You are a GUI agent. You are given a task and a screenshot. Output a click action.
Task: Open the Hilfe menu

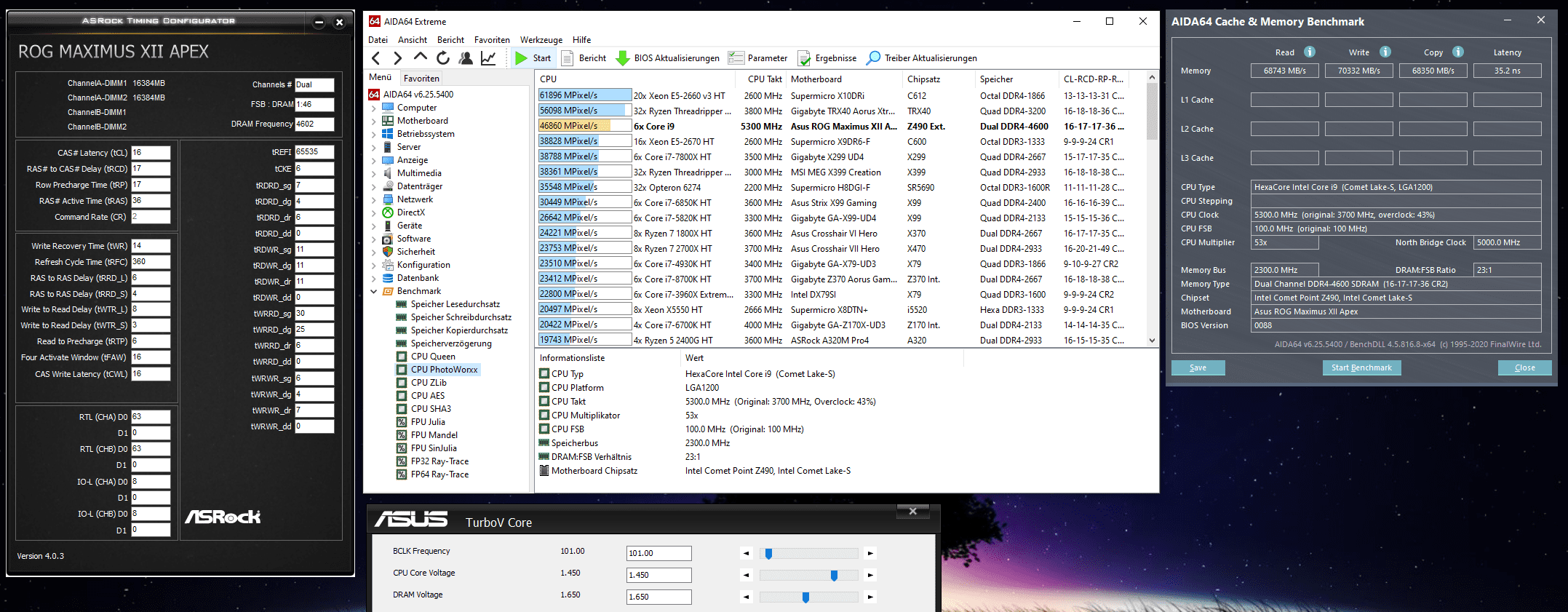581,40
